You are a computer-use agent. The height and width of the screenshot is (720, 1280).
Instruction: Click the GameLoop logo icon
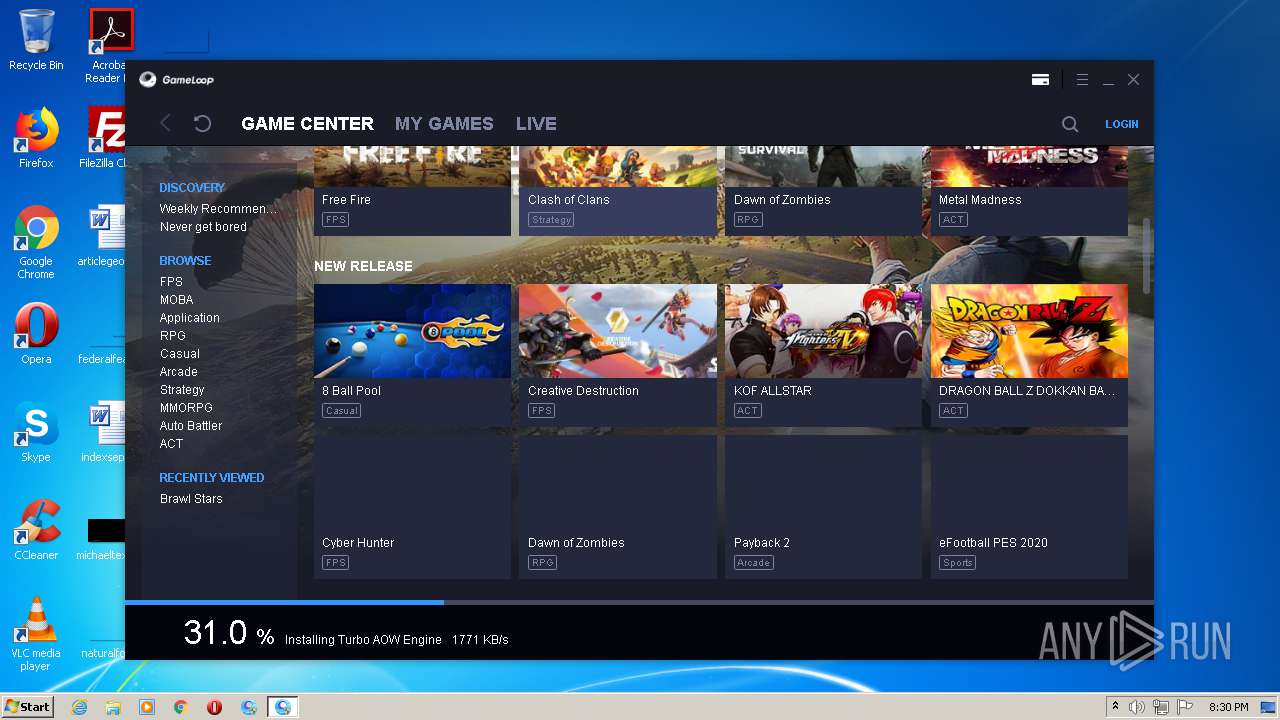point(148,79)
